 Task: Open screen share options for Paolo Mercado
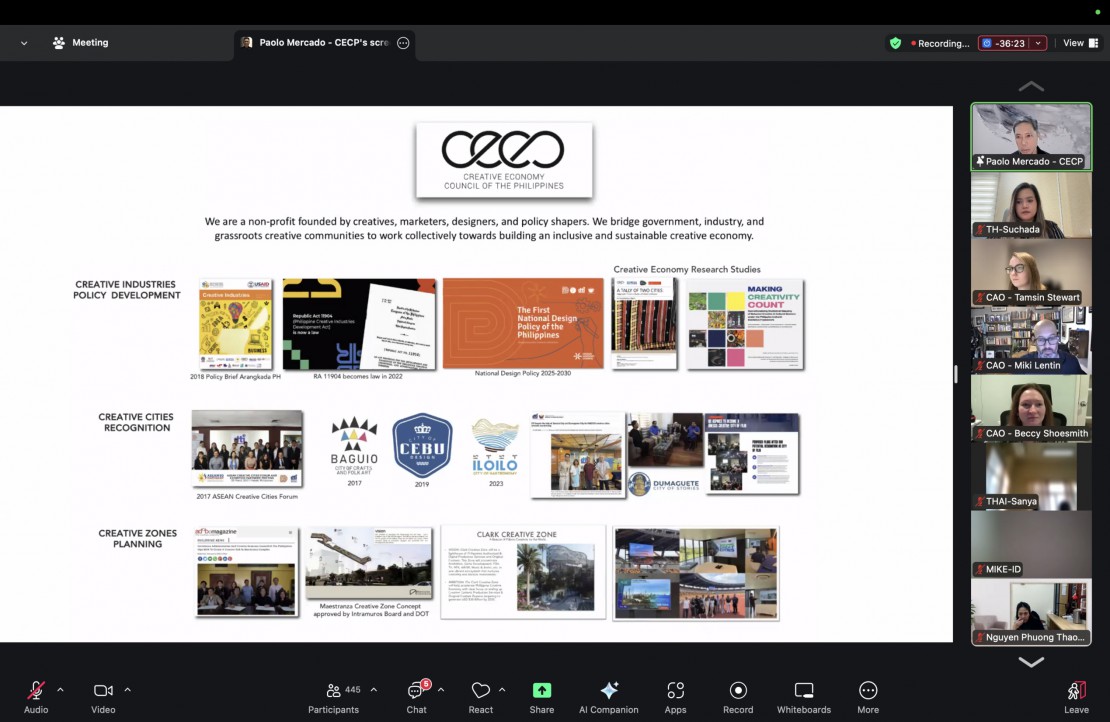(403, 43)
